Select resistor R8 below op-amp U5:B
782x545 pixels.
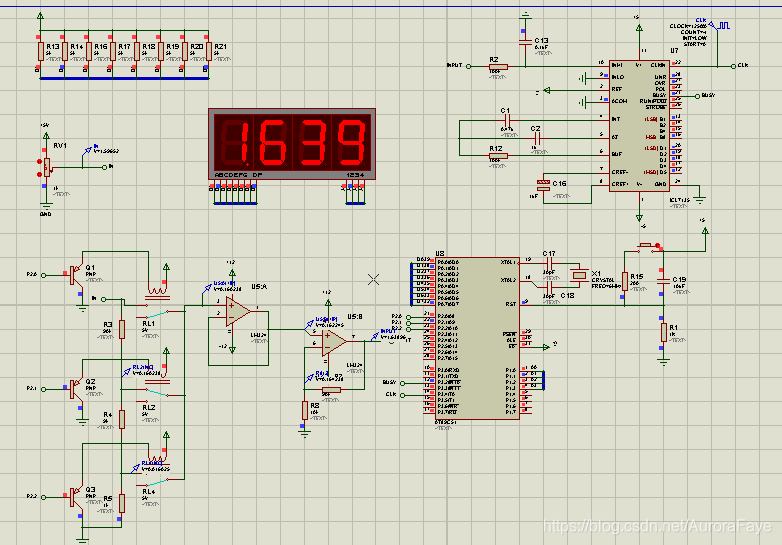[x=305, y=410]
